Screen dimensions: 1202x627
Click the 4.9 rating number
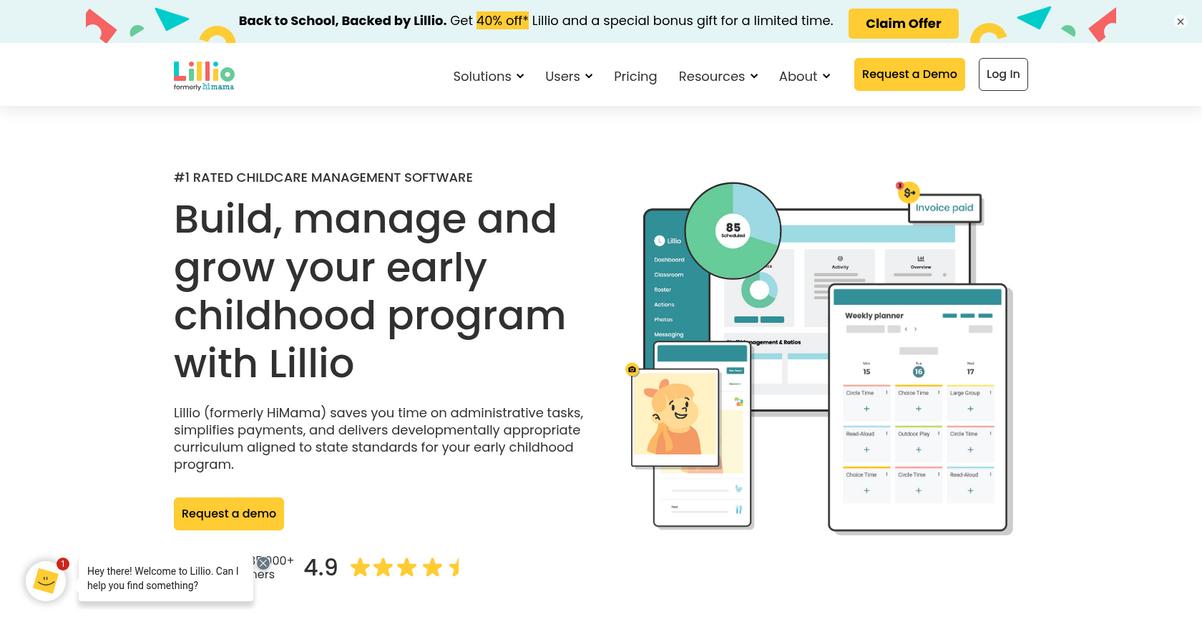pyautogui.click(x=321, y=567)
